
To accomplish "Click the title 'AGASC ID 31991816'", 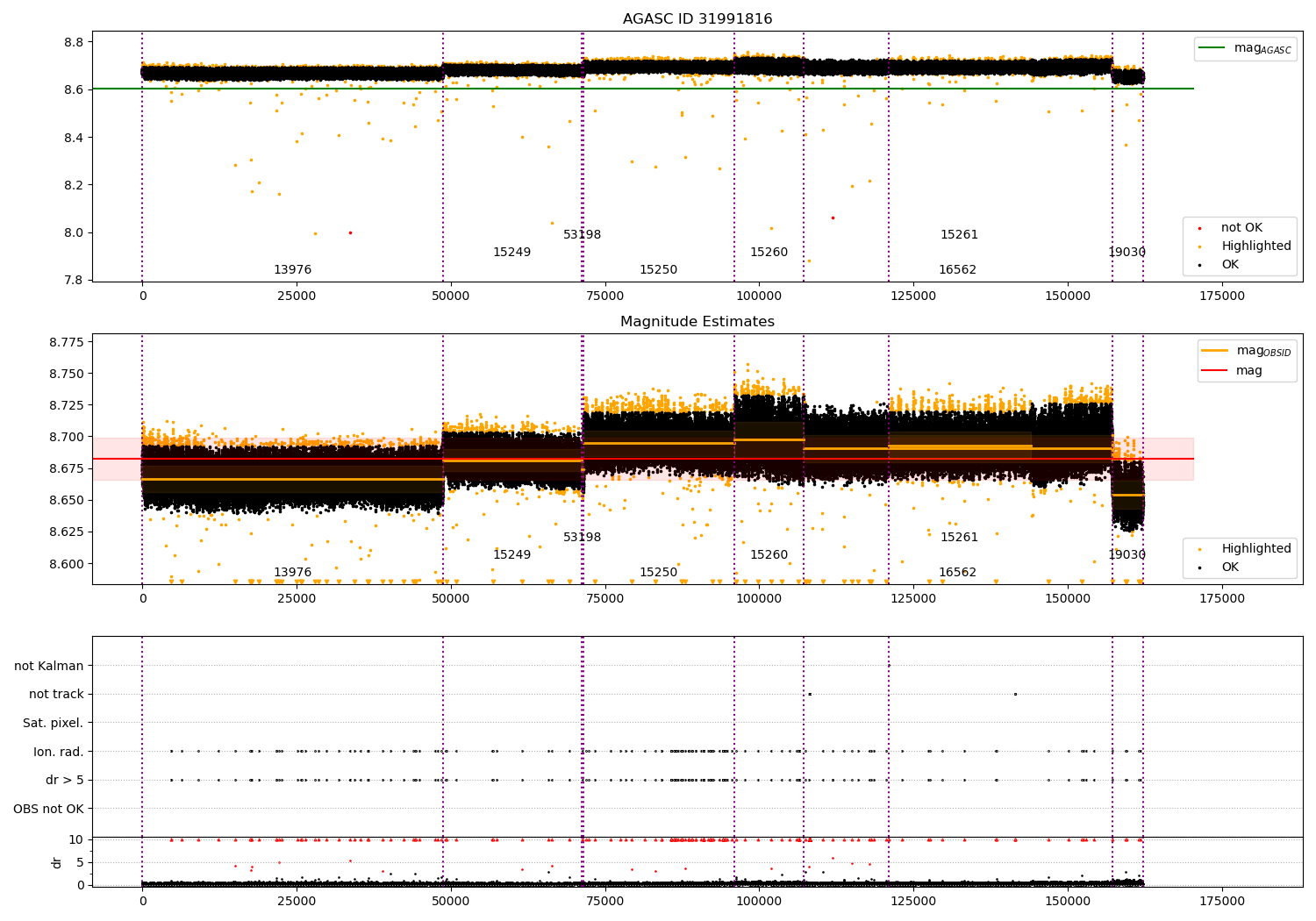I will click(x=697, y=19).
